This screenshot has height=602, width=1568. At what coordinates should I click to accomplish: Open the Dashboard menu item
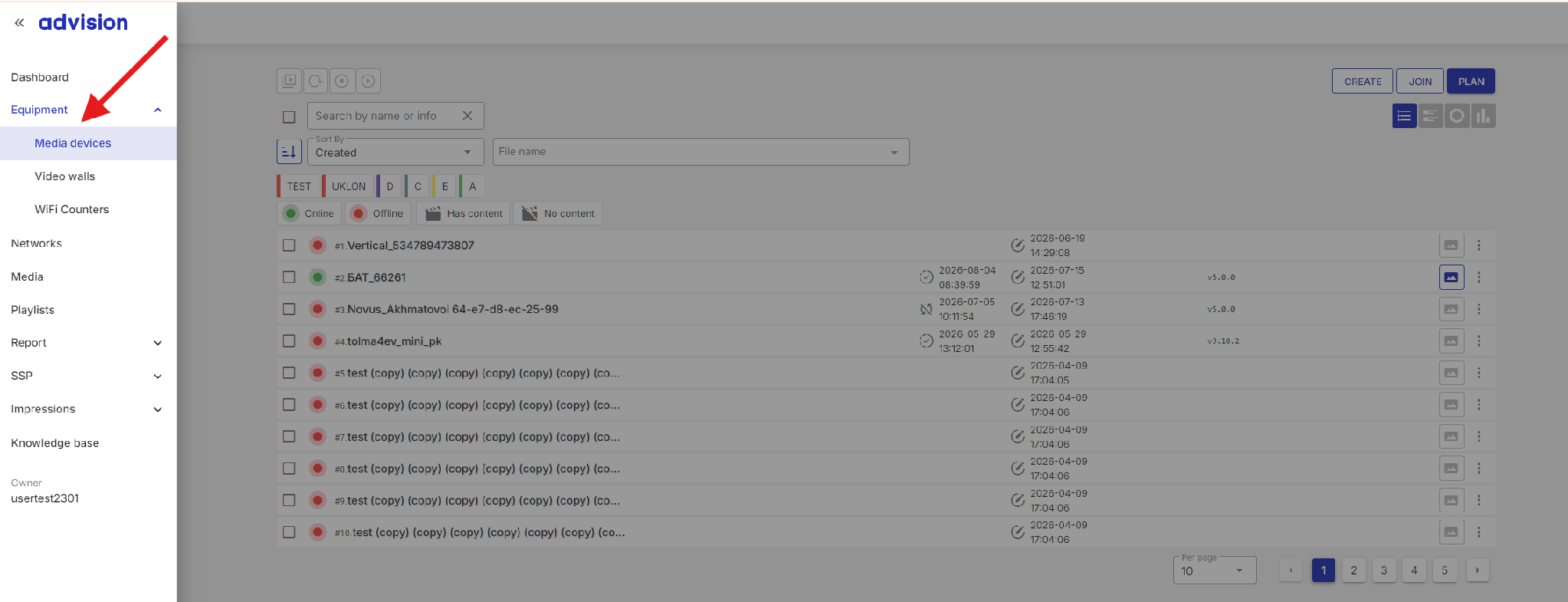40,77
